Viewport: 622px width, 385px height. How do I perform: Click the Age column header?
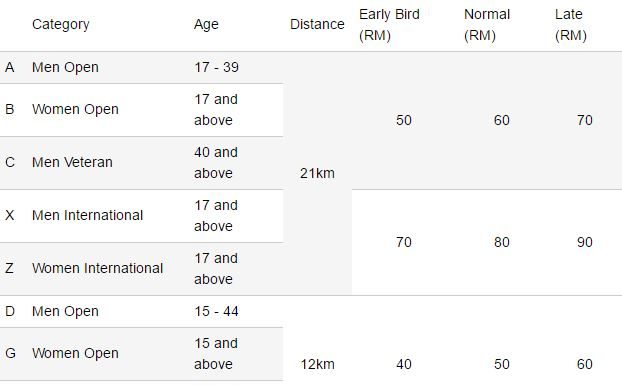206,25
